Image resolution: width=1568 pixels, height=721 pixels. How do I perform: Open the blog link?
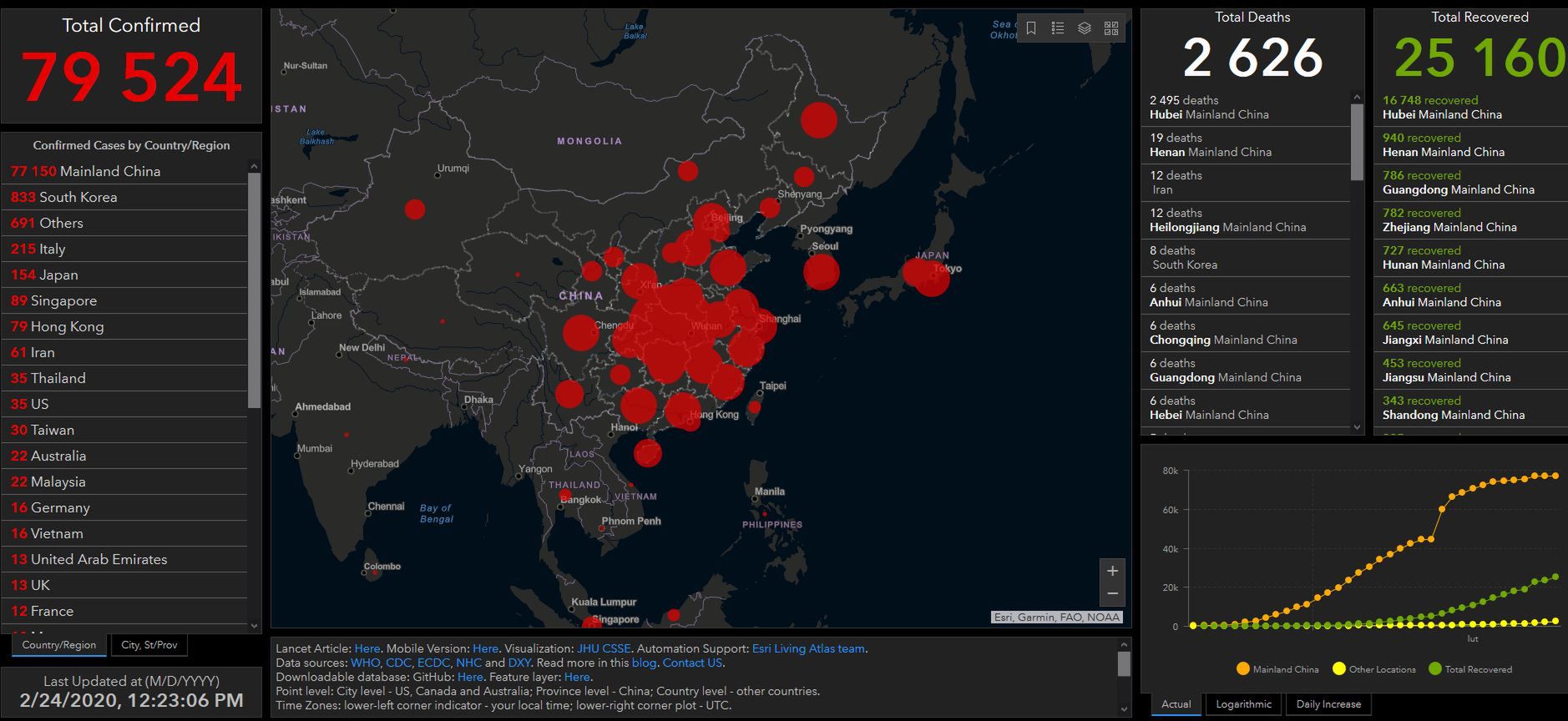pos(644,663)
